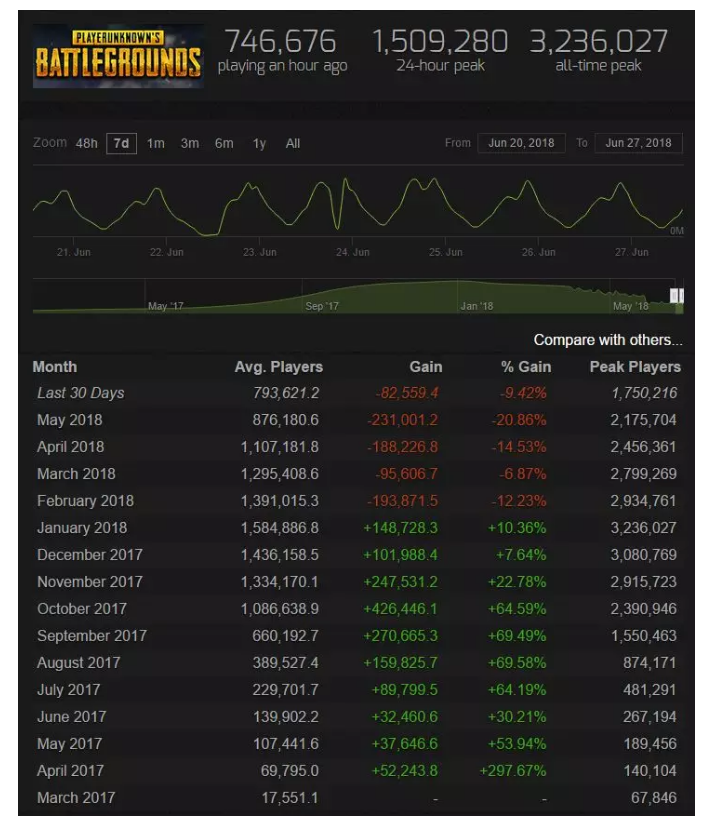Click the Sep '17 navigator label

[x=322, y=306]
